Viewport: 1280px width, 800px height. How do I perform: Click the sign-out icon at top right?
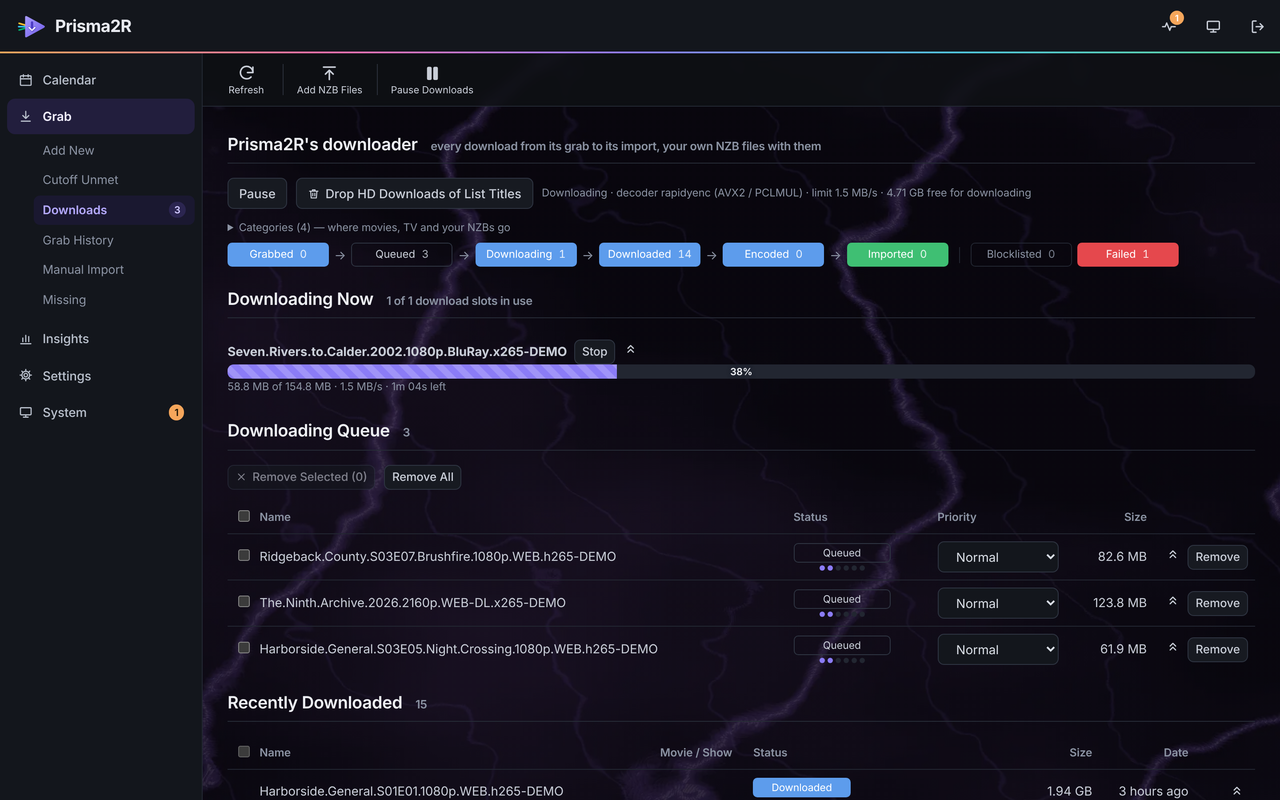1257,26
